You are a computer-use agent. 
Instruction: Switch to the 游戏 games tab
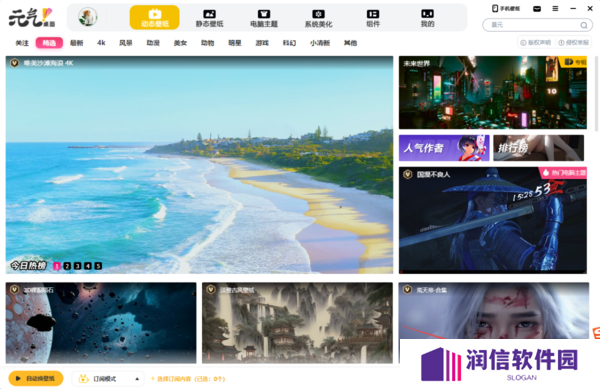click(262, 43)
